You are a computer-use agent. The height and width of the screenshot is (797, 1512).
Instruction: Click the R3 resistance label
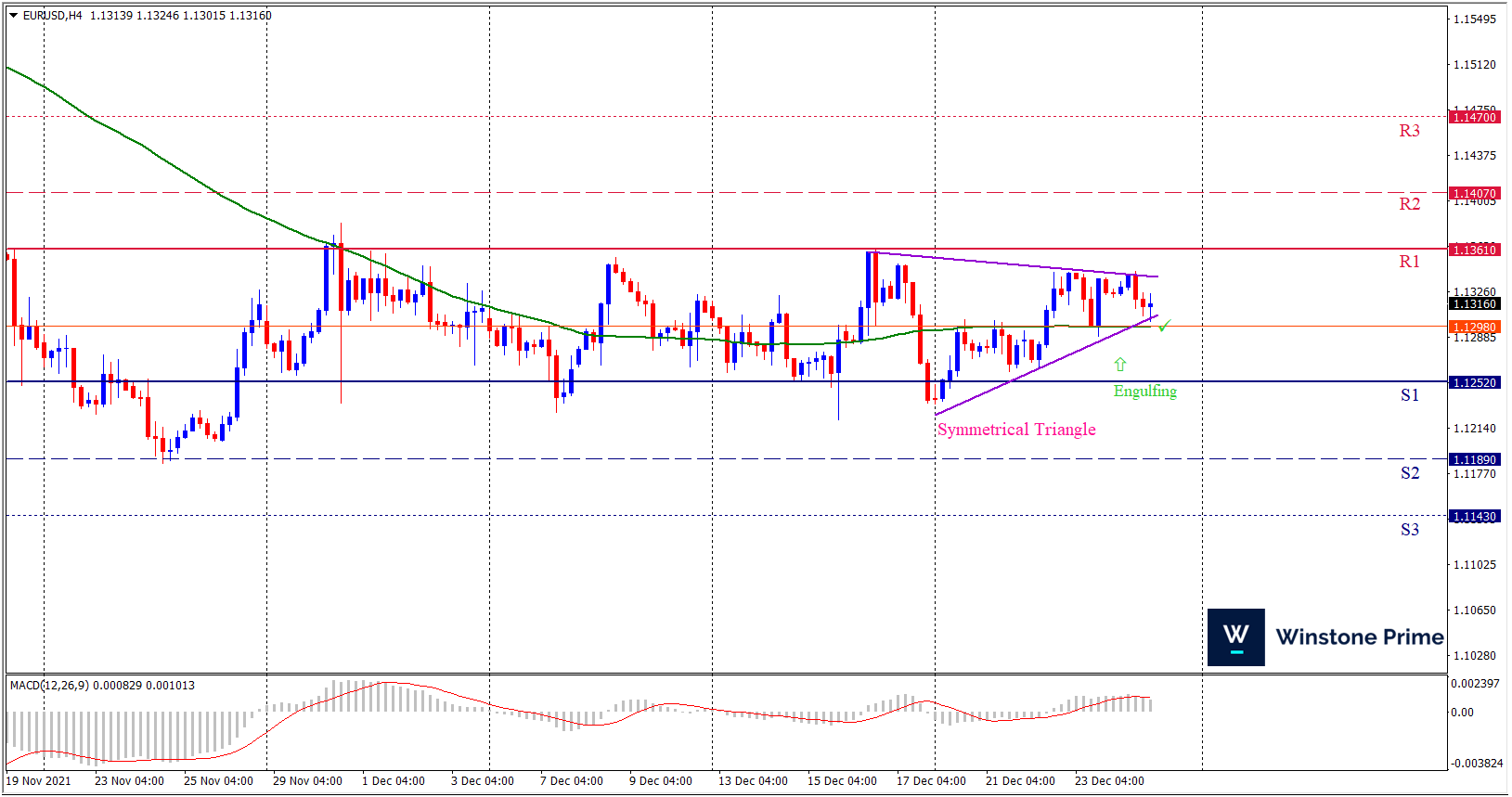coord(1409,131)
